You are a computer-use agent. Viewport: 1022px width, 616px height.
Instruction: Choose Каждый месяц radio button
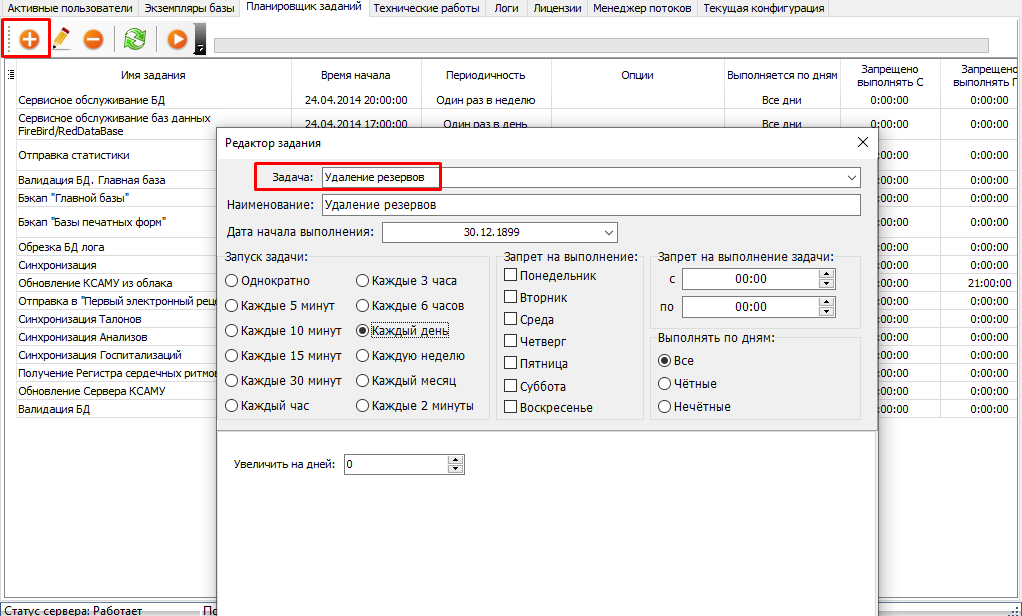[x=406, y=381]
